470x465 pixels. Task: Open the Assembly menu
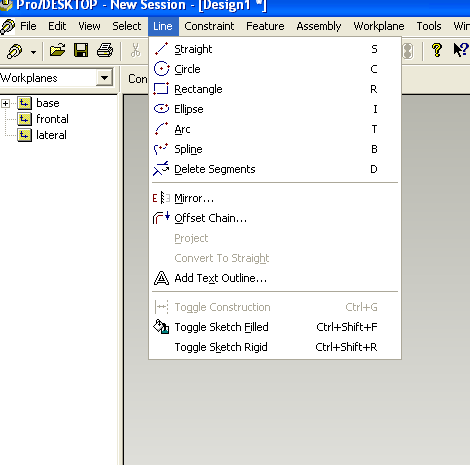pyautogui.click(x=319, y=26)
